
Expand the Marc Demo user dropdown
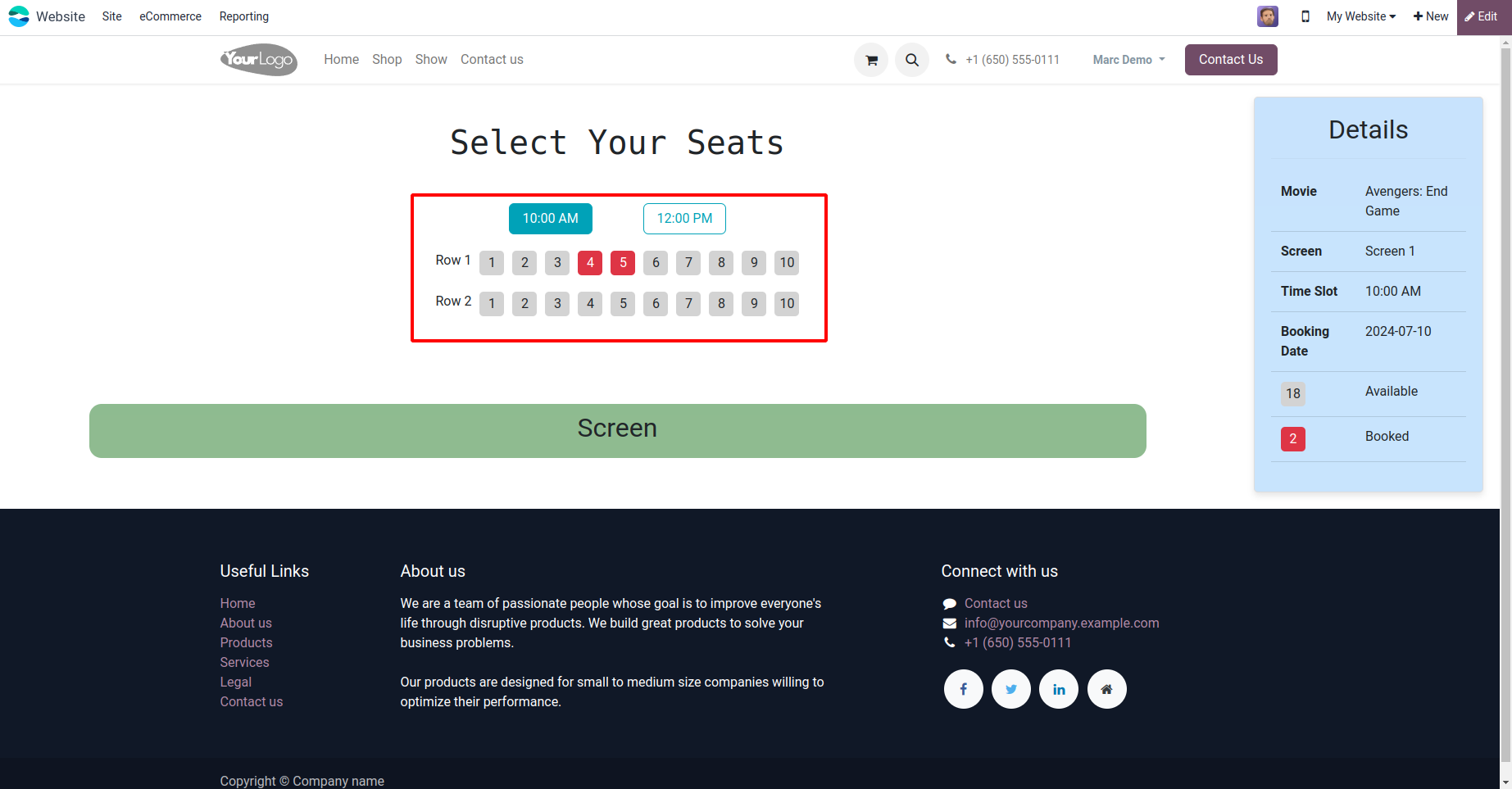click(1128, 60)
